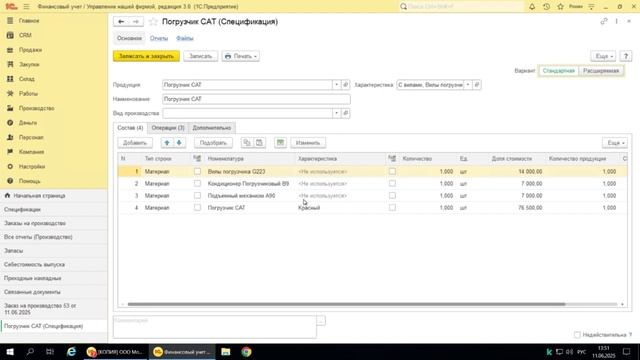Switch variant to Расширенная
This screenshot has width=640, height=360.
click(601, 71)
